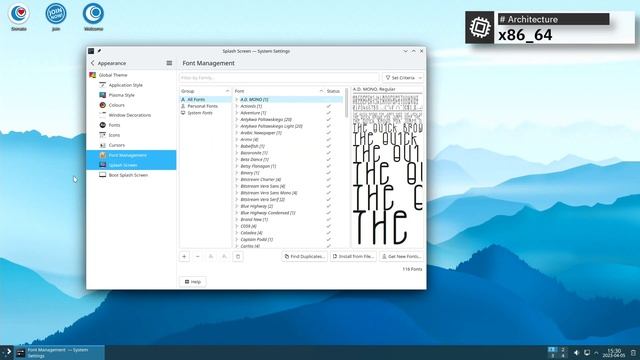640x360 pixels.
Task: Open the sidebar hamburger menu
Action: 169,63
